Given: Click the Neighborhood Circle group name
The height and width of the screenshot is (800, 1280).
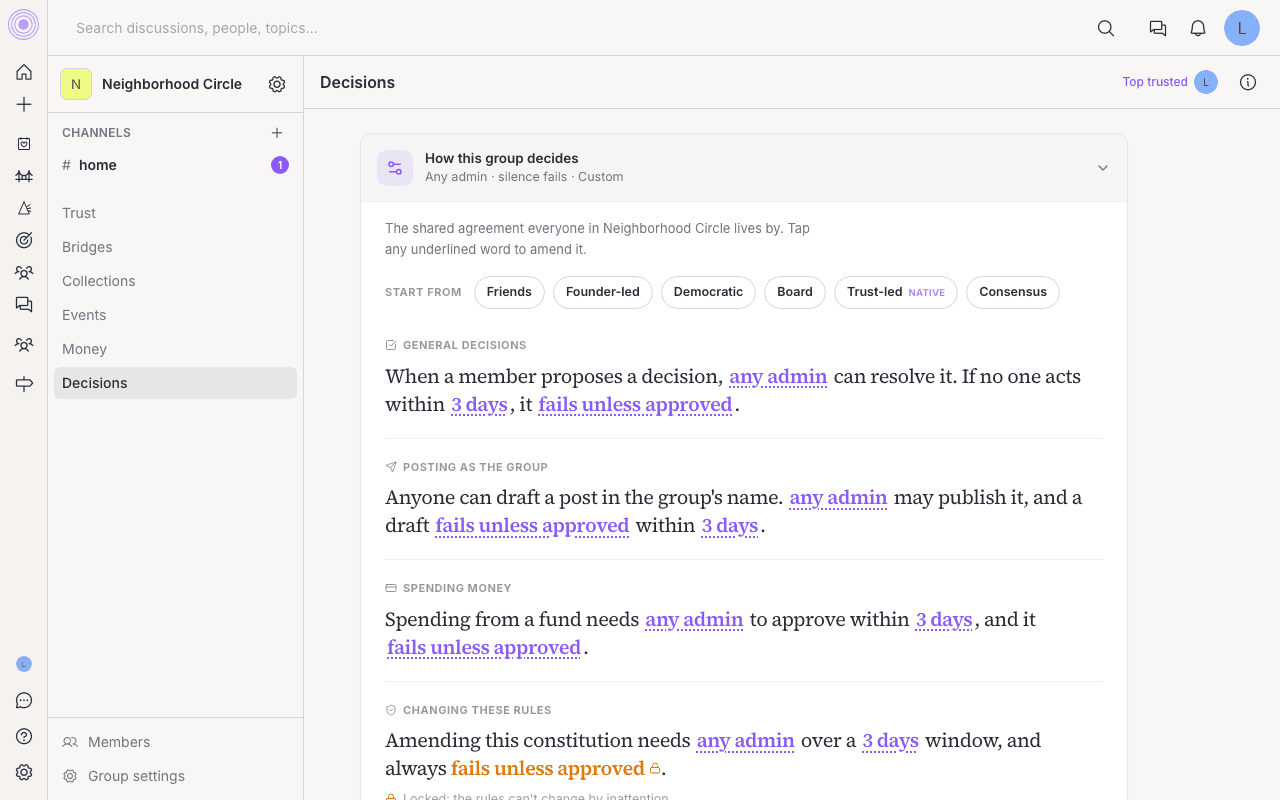Looking at the screenshot, I should [x=172, y=84].
